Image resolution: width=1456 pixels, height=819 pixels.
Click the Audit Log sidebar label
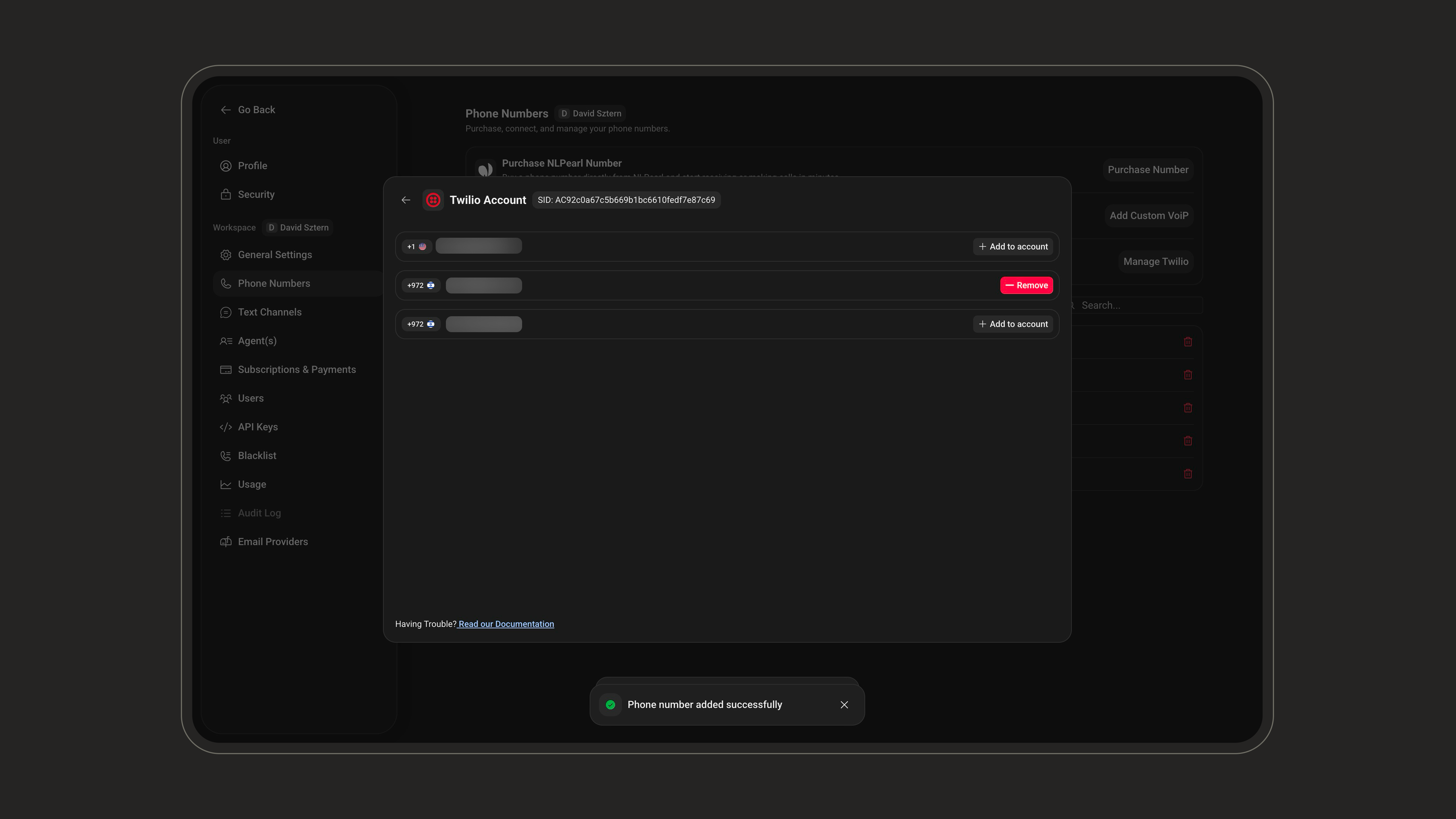pos(259,513)
